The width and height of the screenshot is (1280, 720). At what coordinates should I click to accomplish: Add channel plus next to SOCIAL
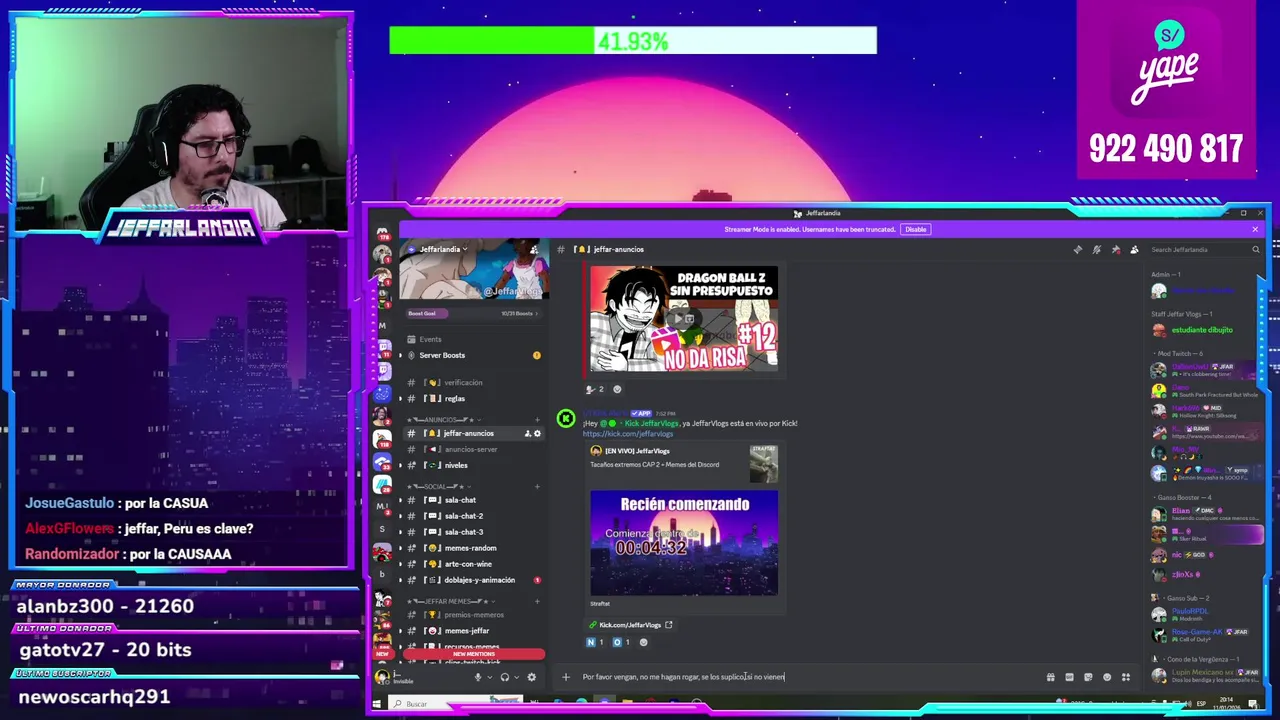coord(537,486)
